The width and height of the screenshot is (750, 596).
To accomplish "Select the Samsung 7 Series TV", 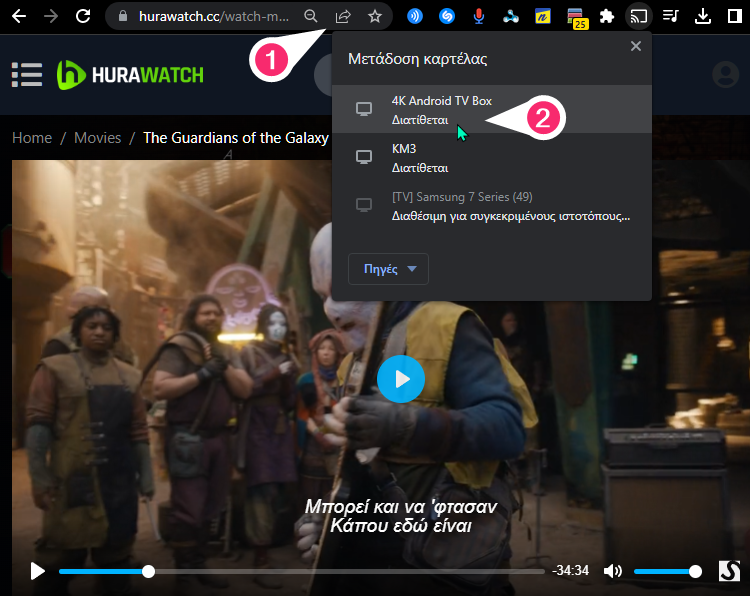I will [x=492, y=206].
